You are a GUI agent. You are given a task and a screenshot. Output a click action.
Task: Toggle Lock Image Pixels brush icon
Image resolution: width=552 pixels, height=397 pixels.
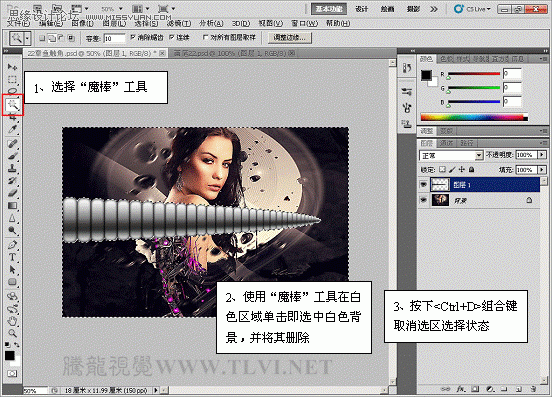click(x=452, y=170)
